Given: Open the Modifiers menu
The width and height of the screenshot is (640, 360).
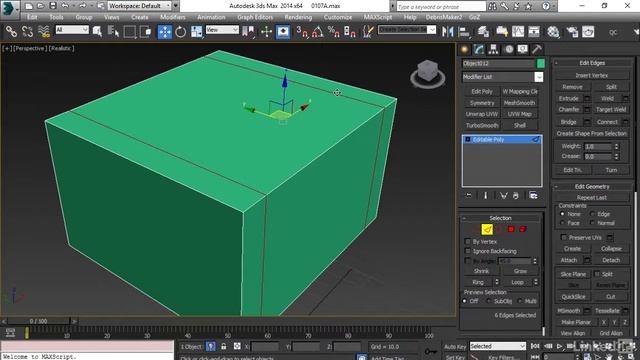Looking at the screenshot, I should [173, 17].
